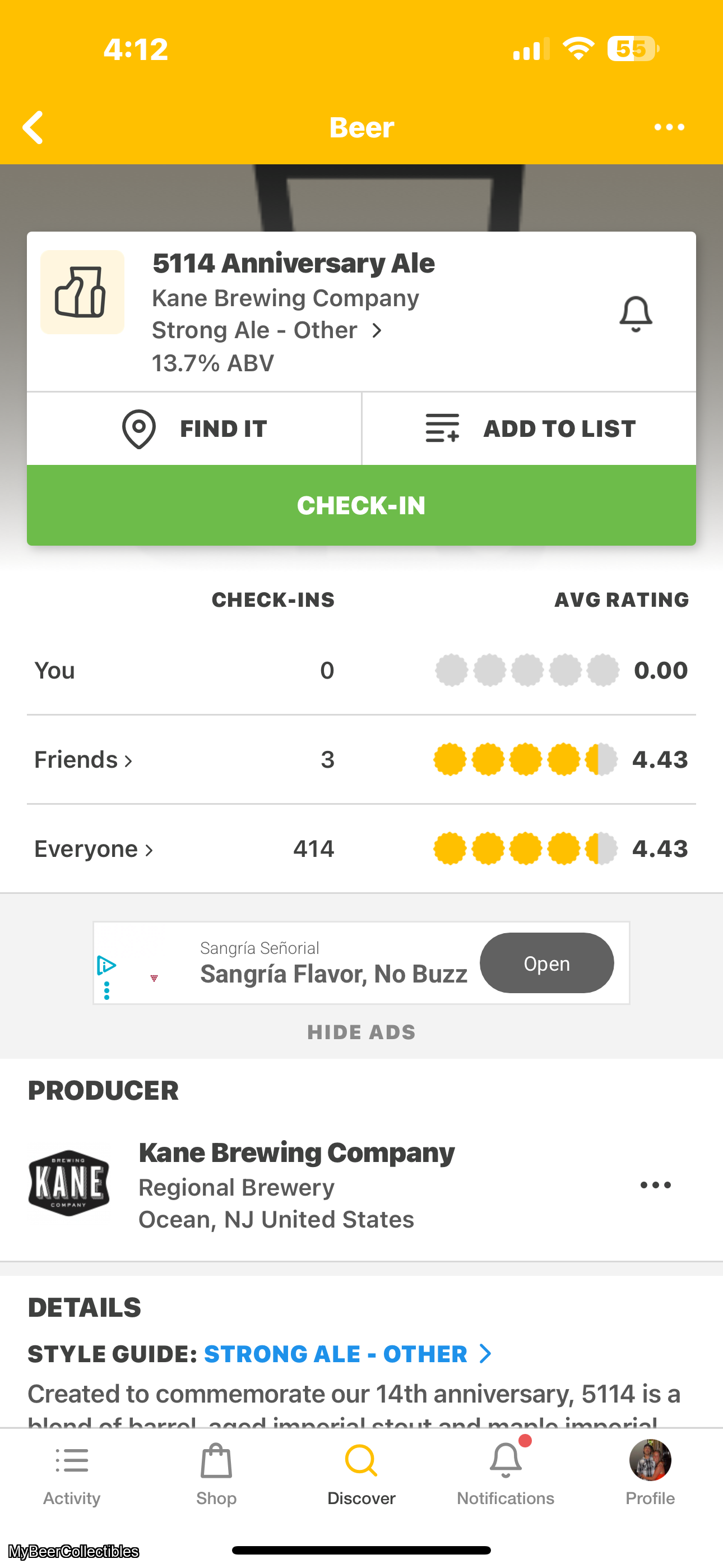Switch to the Shop tab
Viewport: 723px width, 1568px height.
tap(216, 1473)
